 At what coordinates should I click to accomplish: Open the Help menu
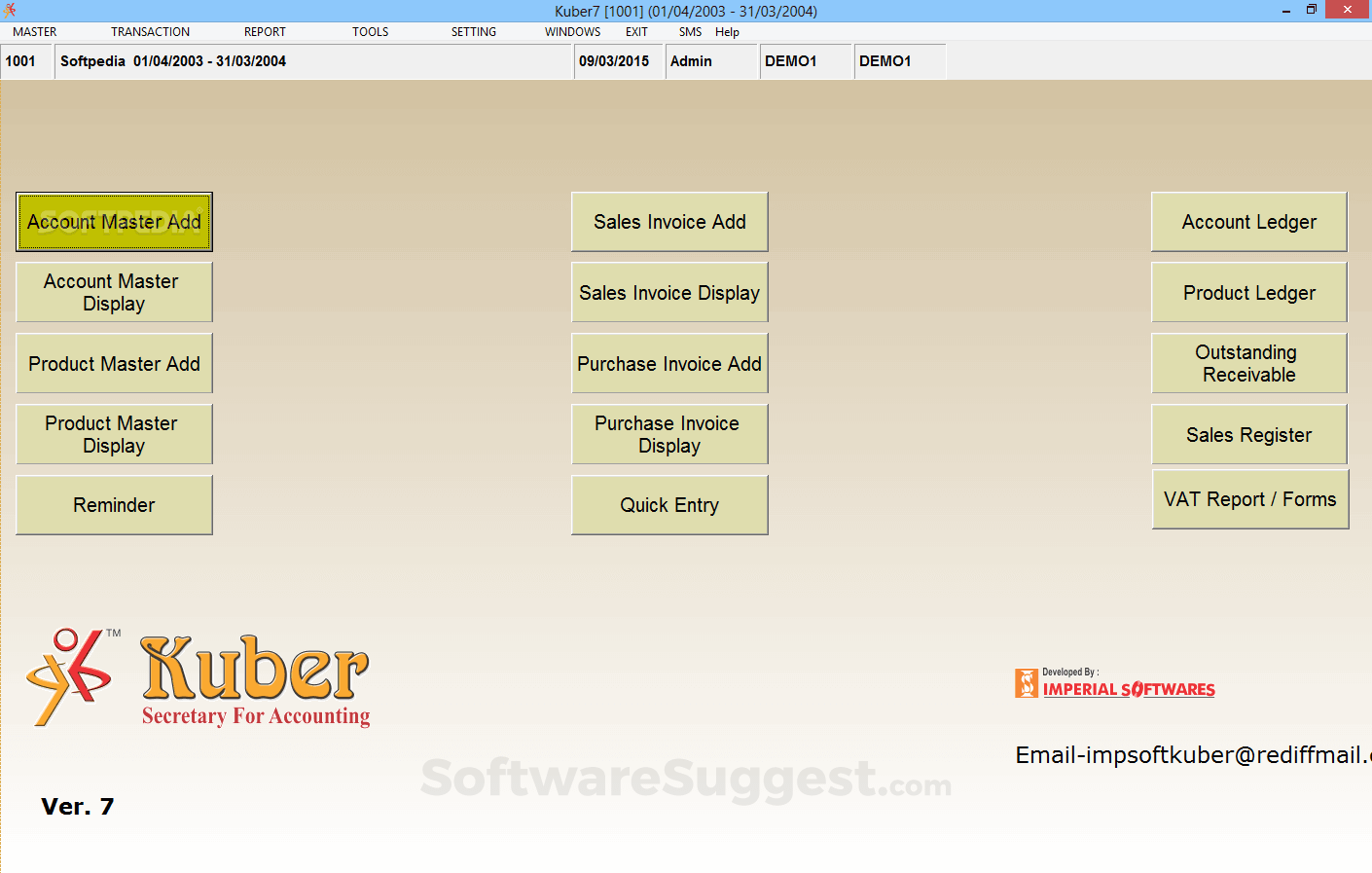pos(727,31)
